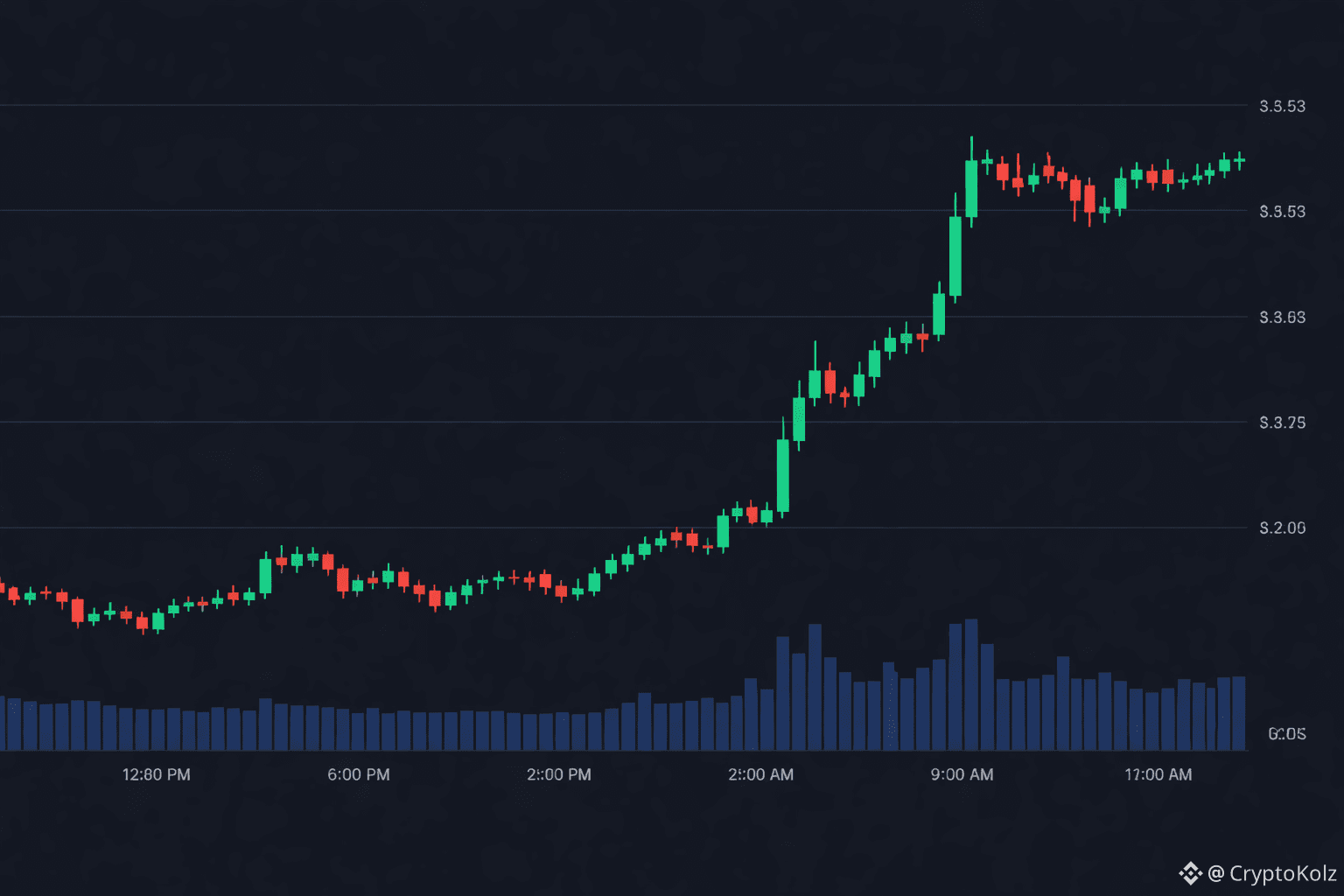Click the 3.75 price level label
The width and height of the screenshot is (1344, 896).
point(1281,423)
